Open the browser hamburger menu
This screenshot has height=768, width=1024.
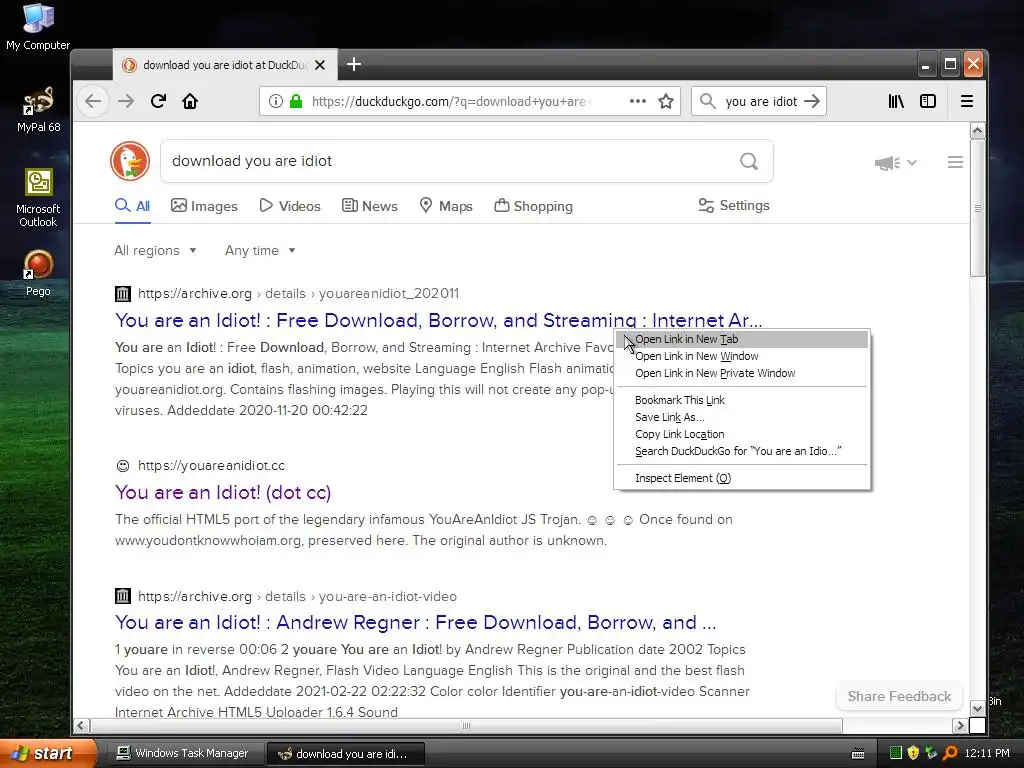tap(967, 101)
